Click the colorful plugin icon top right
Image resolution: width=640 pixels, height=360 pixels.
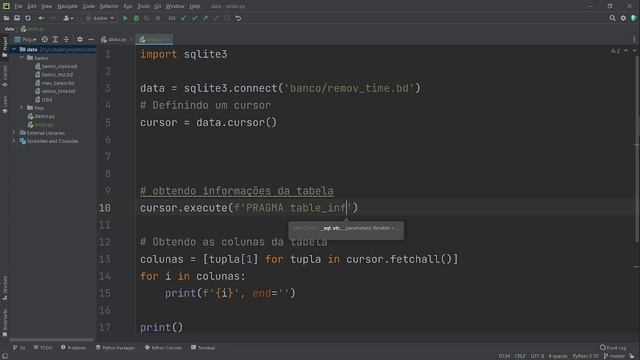tap(634, 18)
